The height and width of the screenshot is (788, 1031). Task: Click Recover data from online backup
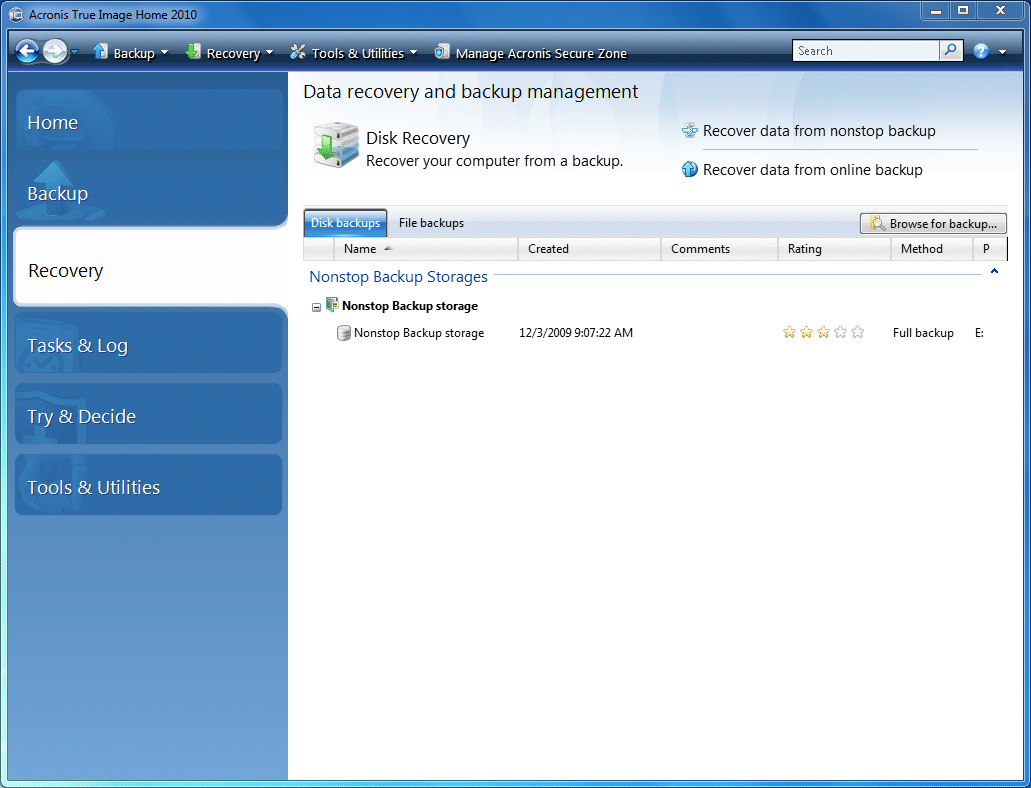click(813, 170)
